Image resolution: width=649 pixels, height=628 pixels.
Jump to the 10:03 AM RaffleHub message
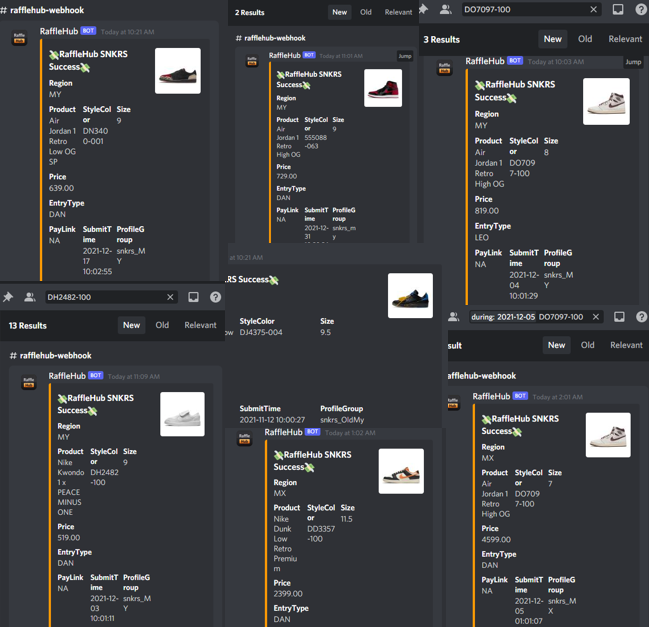tap(633, 62)
